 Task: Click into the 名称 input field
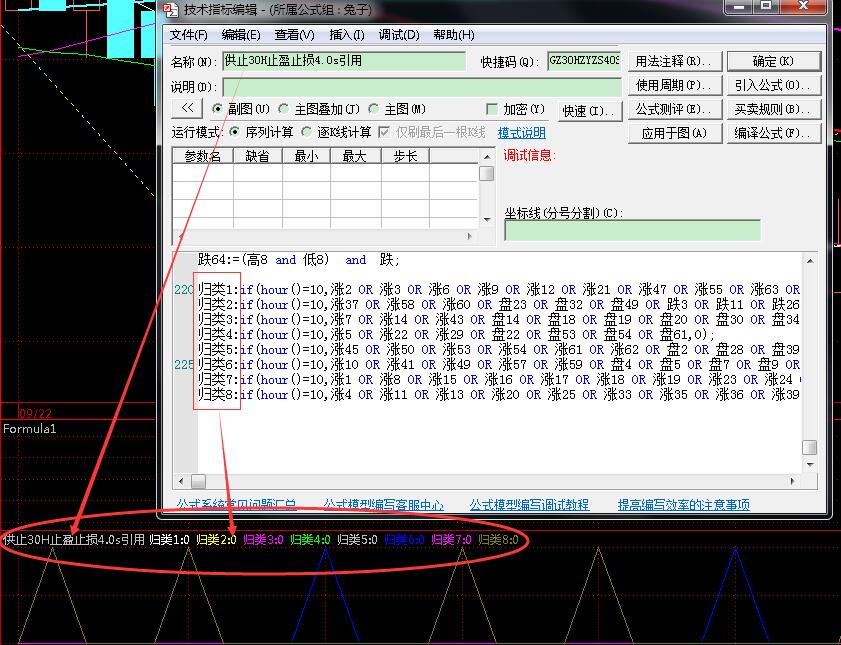tap(344, 61)
